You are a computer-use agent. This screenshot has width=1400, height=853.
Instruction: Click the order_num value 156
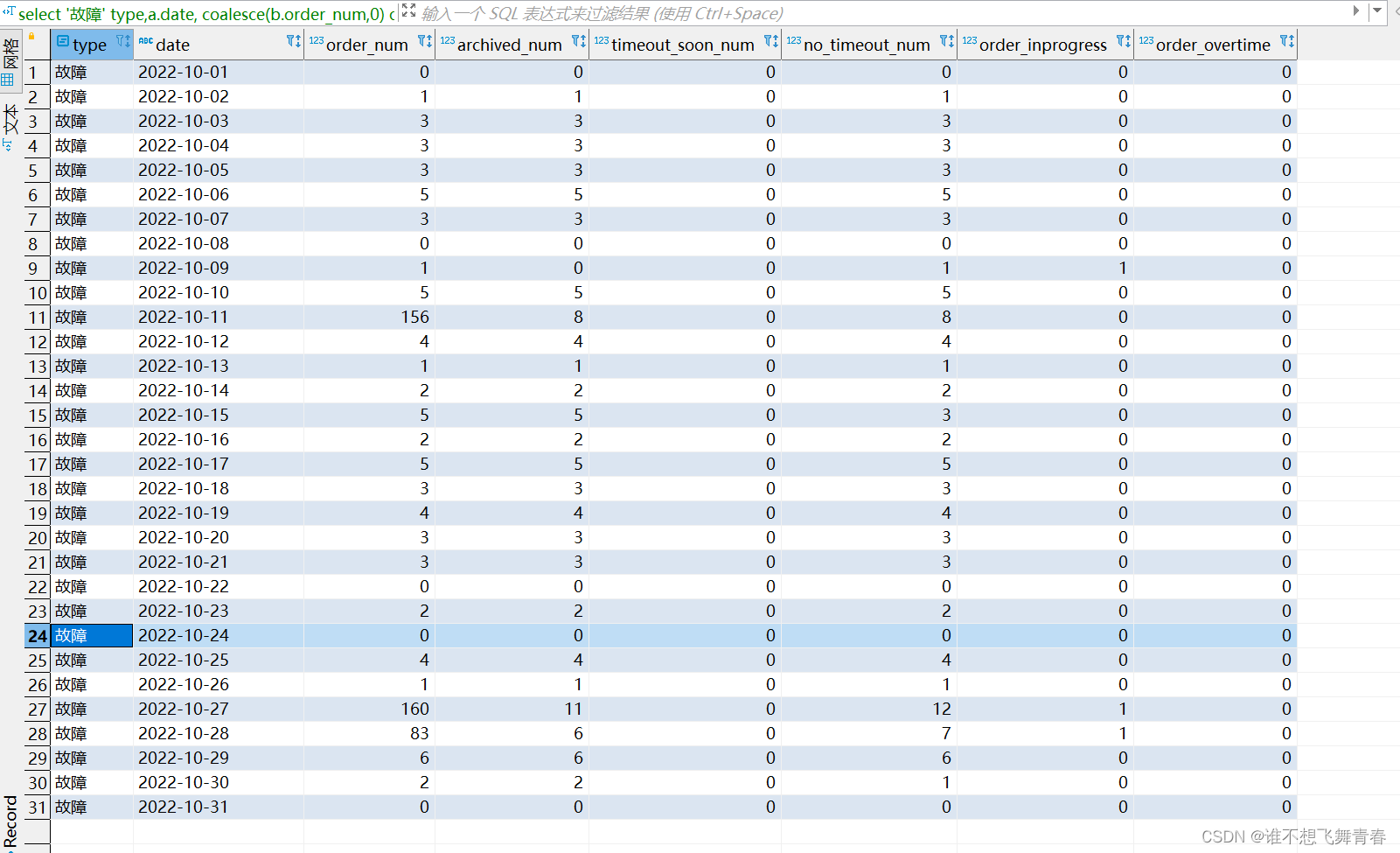pos(369,317)
